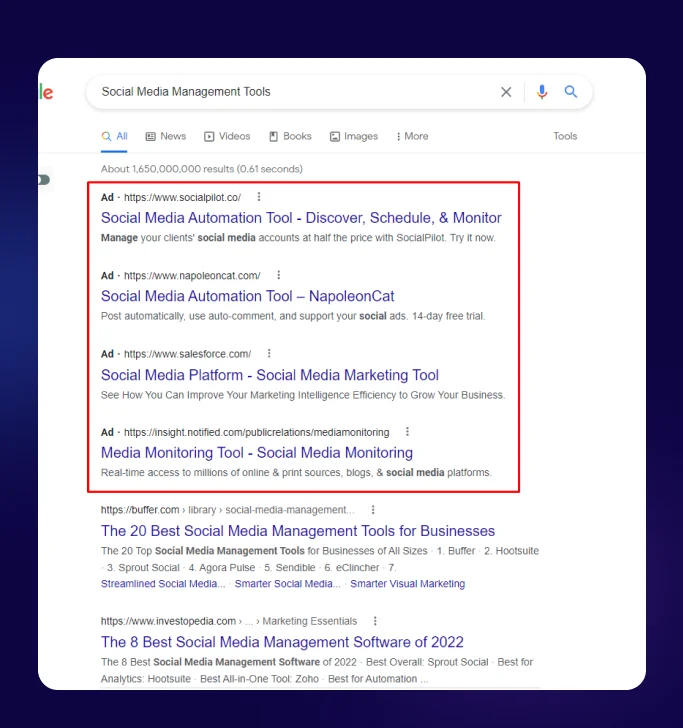The image size is (683, 728).
Task: Open options dots beside napoleoncat.com ad
Action: coord(279,275)
